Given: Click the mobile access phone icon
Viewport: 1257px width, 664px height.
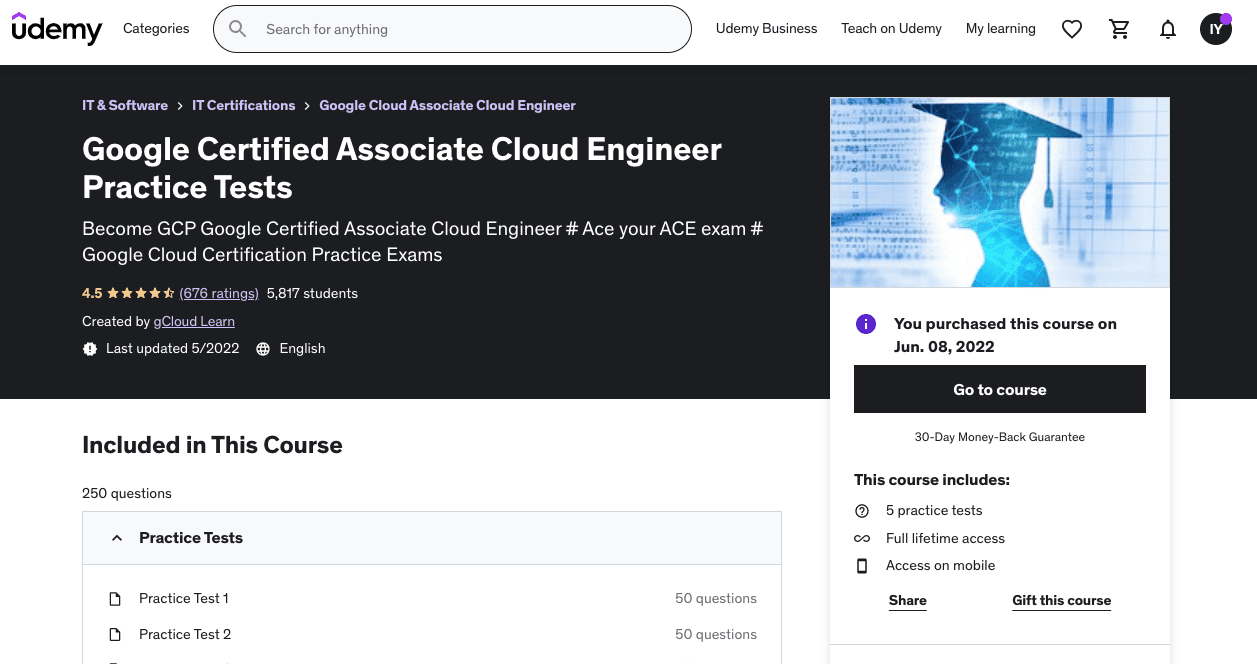Looking at the screenshot, I should [862, 566].
